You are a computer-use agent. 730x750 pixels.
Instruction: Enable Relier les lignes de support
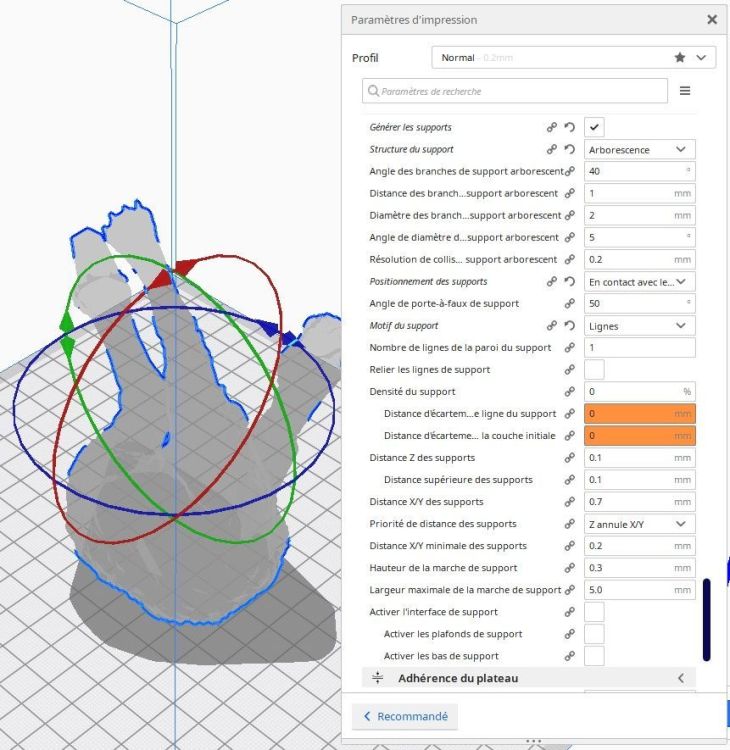click(594, 370)
